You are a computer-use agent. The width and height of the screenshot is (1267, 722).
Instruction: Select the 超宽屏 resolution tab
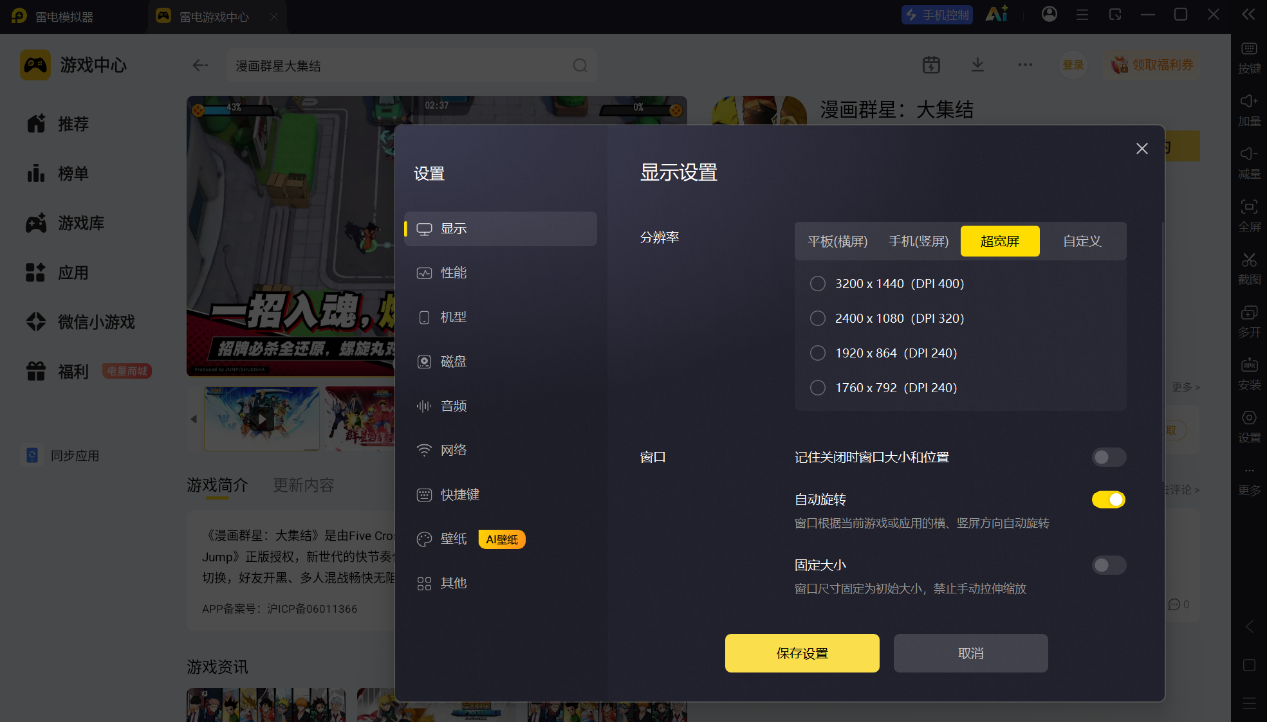(x=1000, y=241)
